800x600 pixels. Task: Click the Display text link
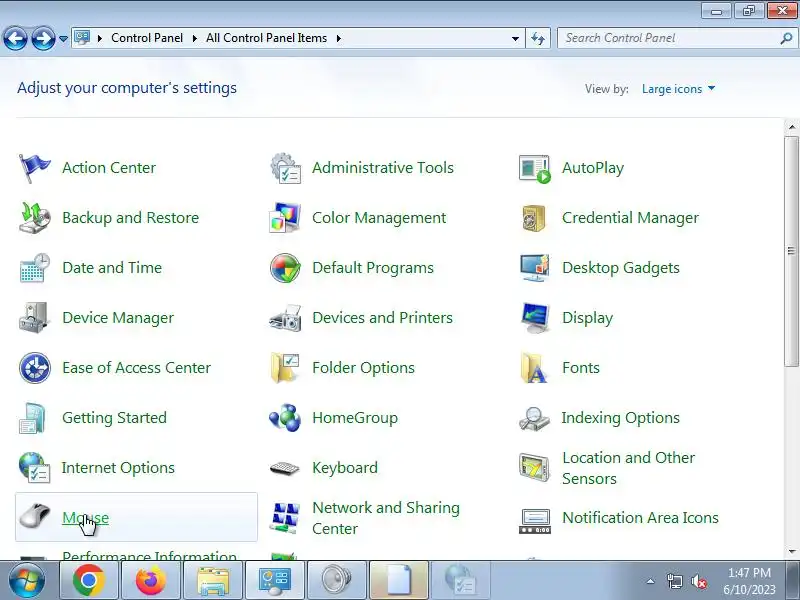tap(587, 318)
